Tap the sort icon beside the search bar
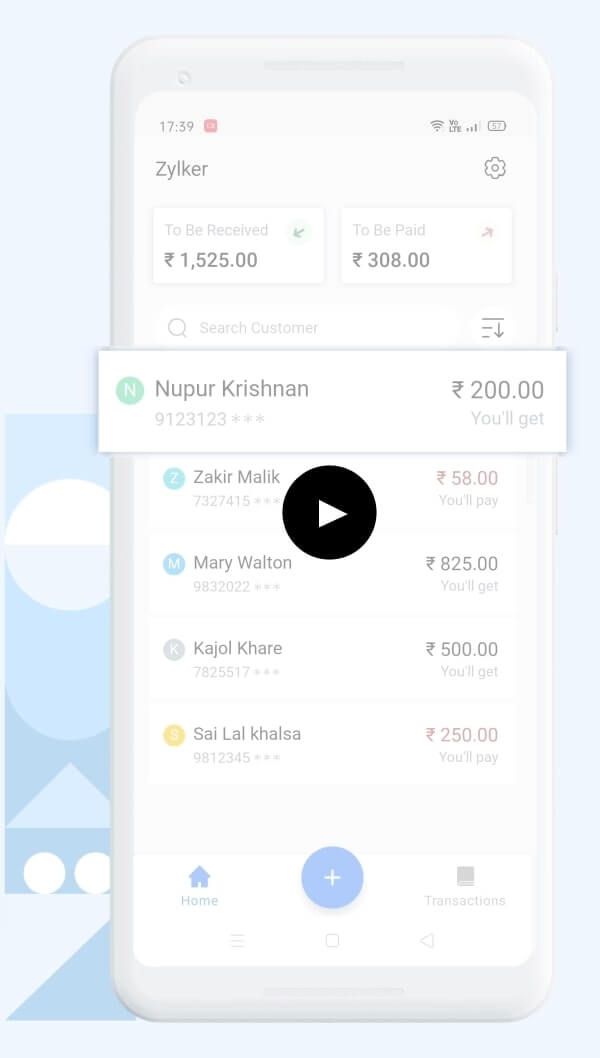Screen dimensions: 600x1058 tap(493, 328)
